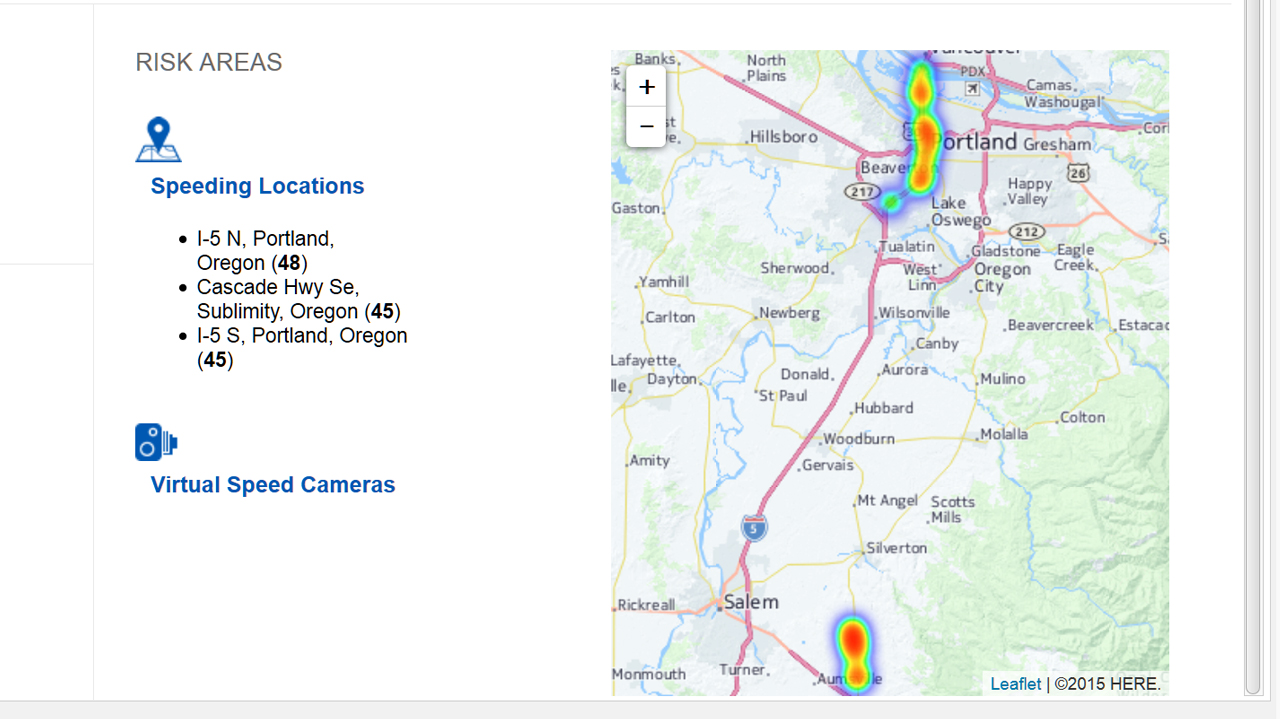Click the route 26 shield near Gresham
The height and width of the screenshot is (719, 1280).
[x=1077, y=173]
